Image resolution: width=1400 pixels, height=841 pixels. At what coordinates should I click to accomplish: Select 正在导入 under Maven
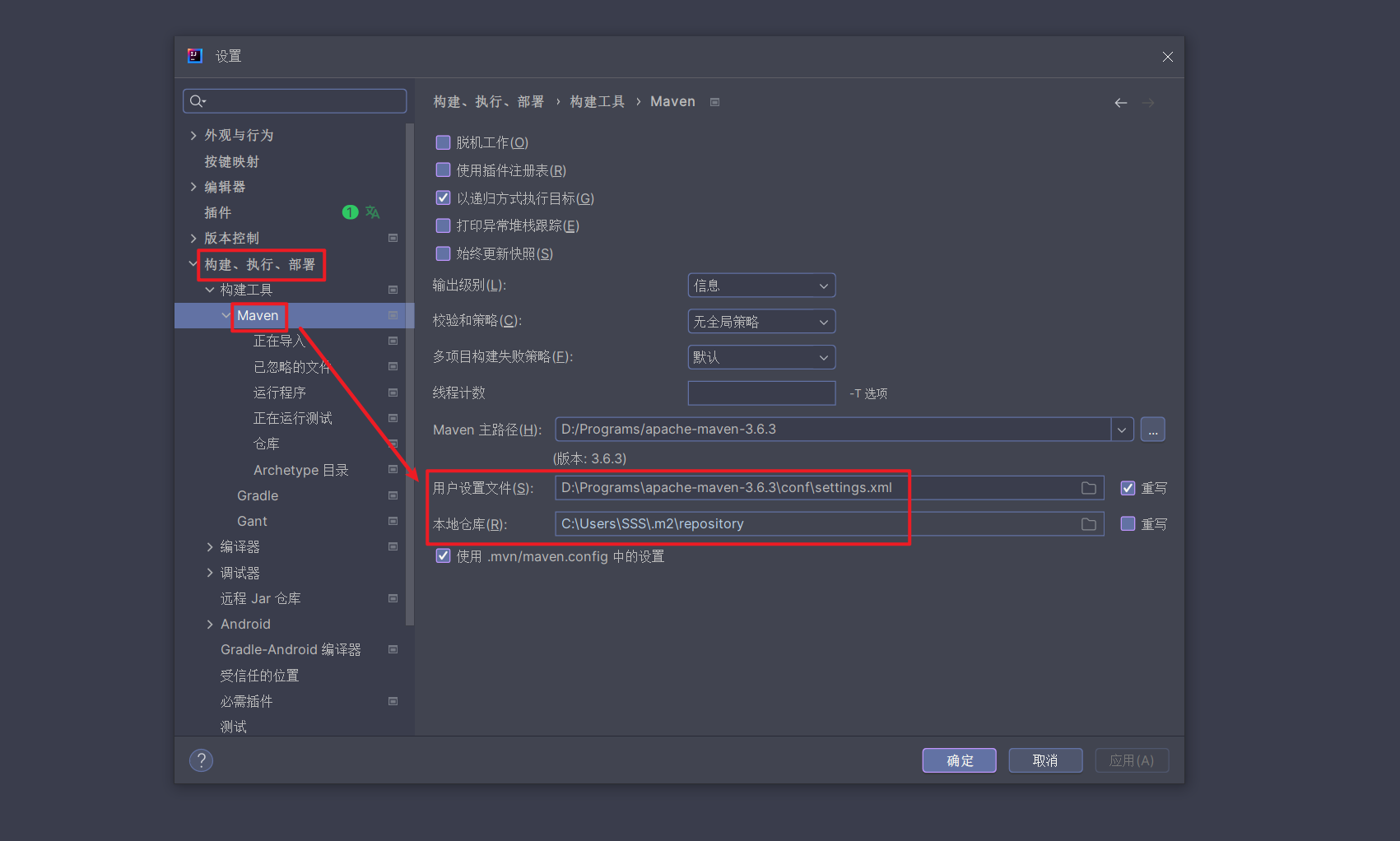tap(279, 341)
